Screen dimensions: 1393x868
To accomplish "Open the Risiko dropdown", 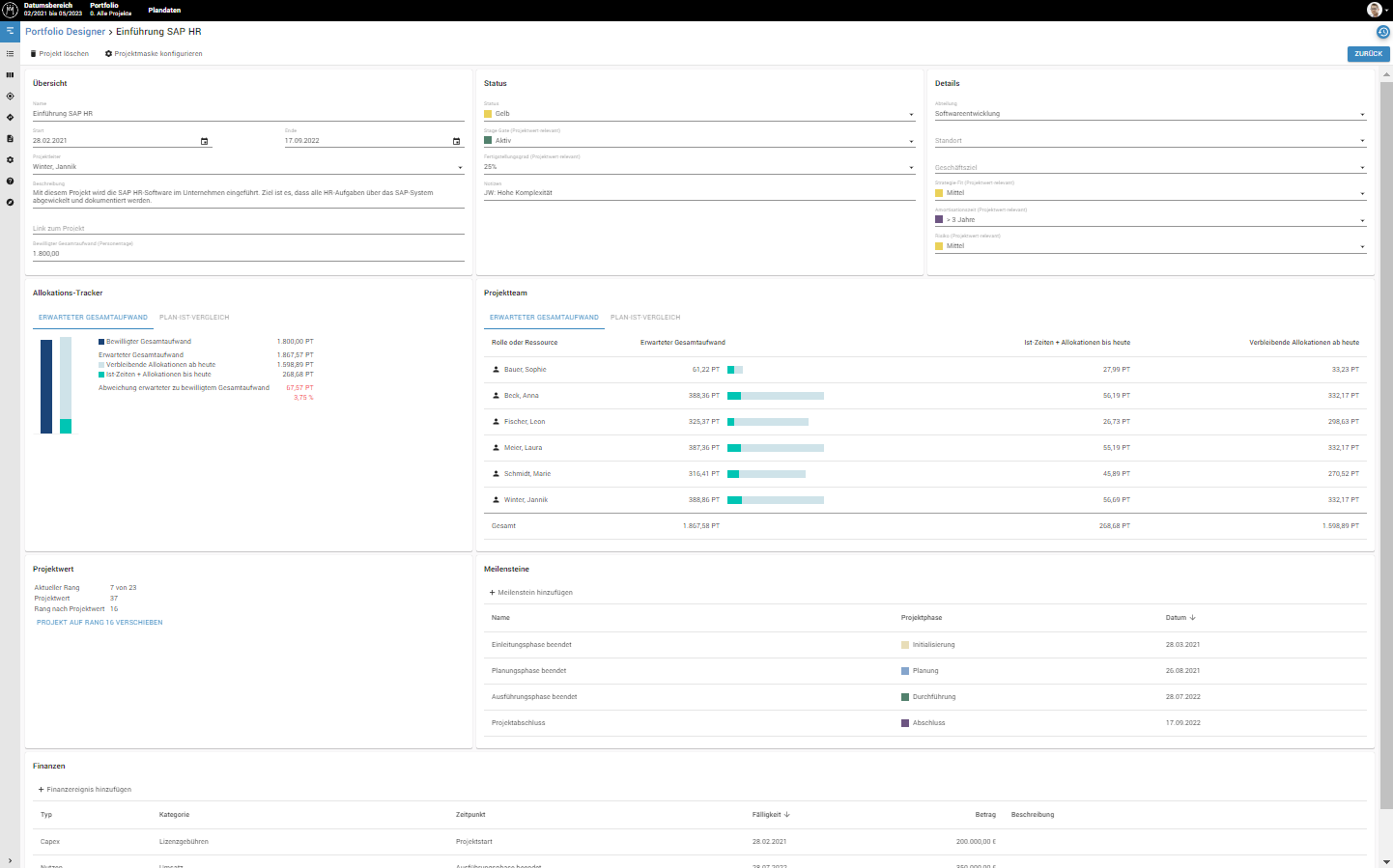I will pos(1151,246).
